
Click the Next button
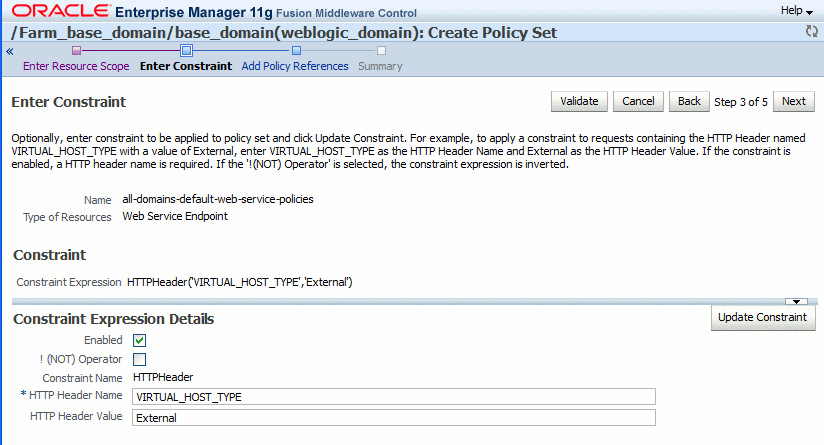794,101
